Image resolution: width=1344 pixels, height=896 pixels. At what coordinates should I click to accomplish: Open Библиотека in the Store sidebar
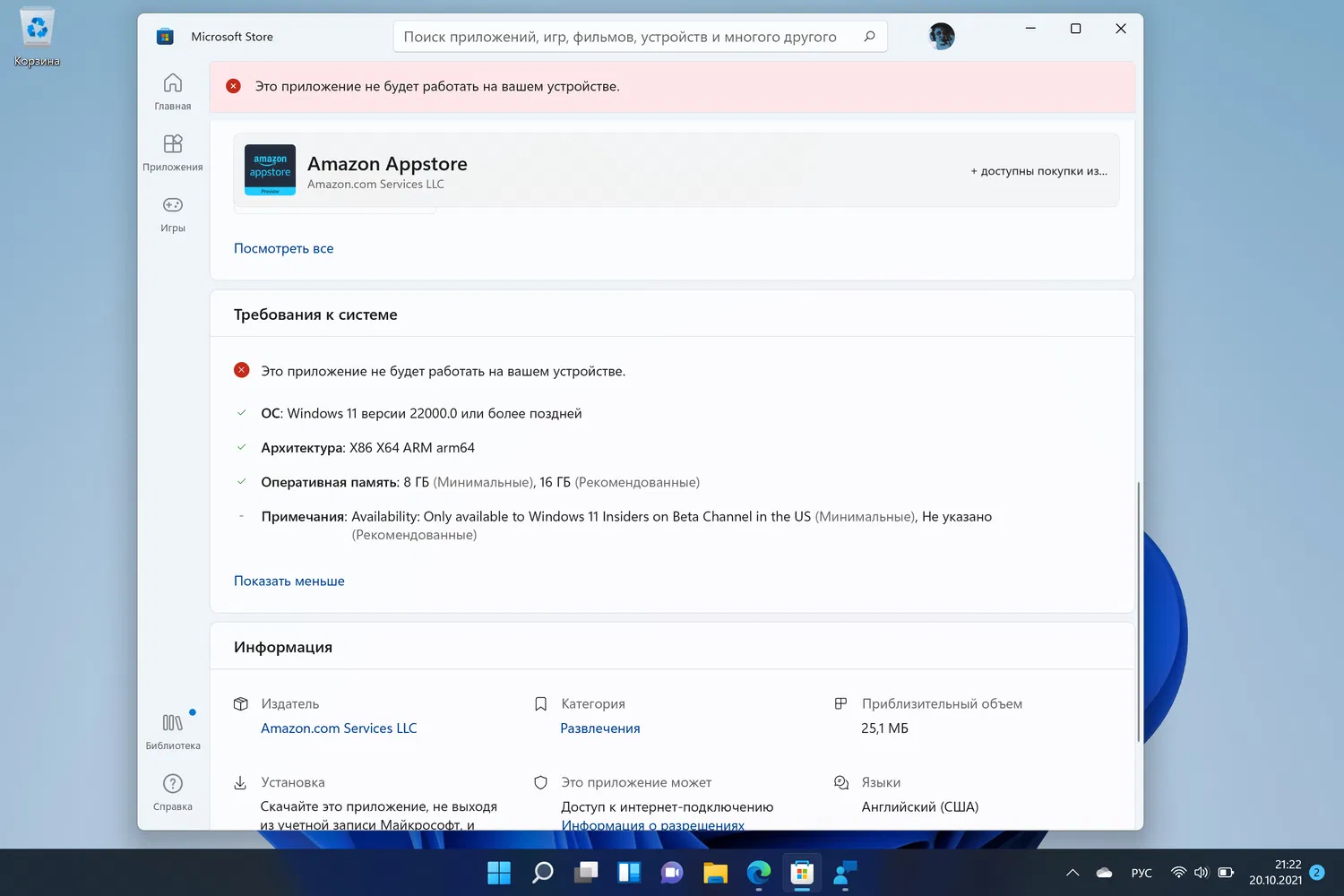coord(173,732)
